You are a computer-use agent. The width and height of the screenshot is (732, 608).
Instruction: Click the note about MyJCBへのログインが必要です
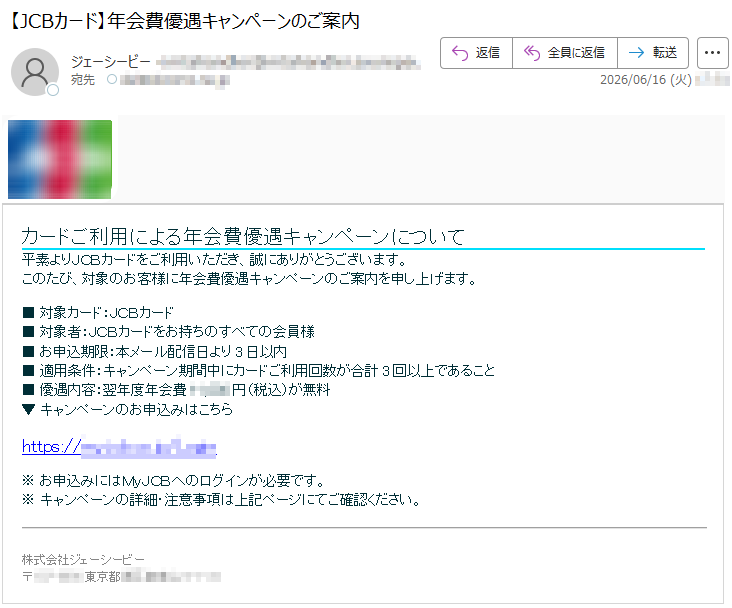click(x=173, y=480)
